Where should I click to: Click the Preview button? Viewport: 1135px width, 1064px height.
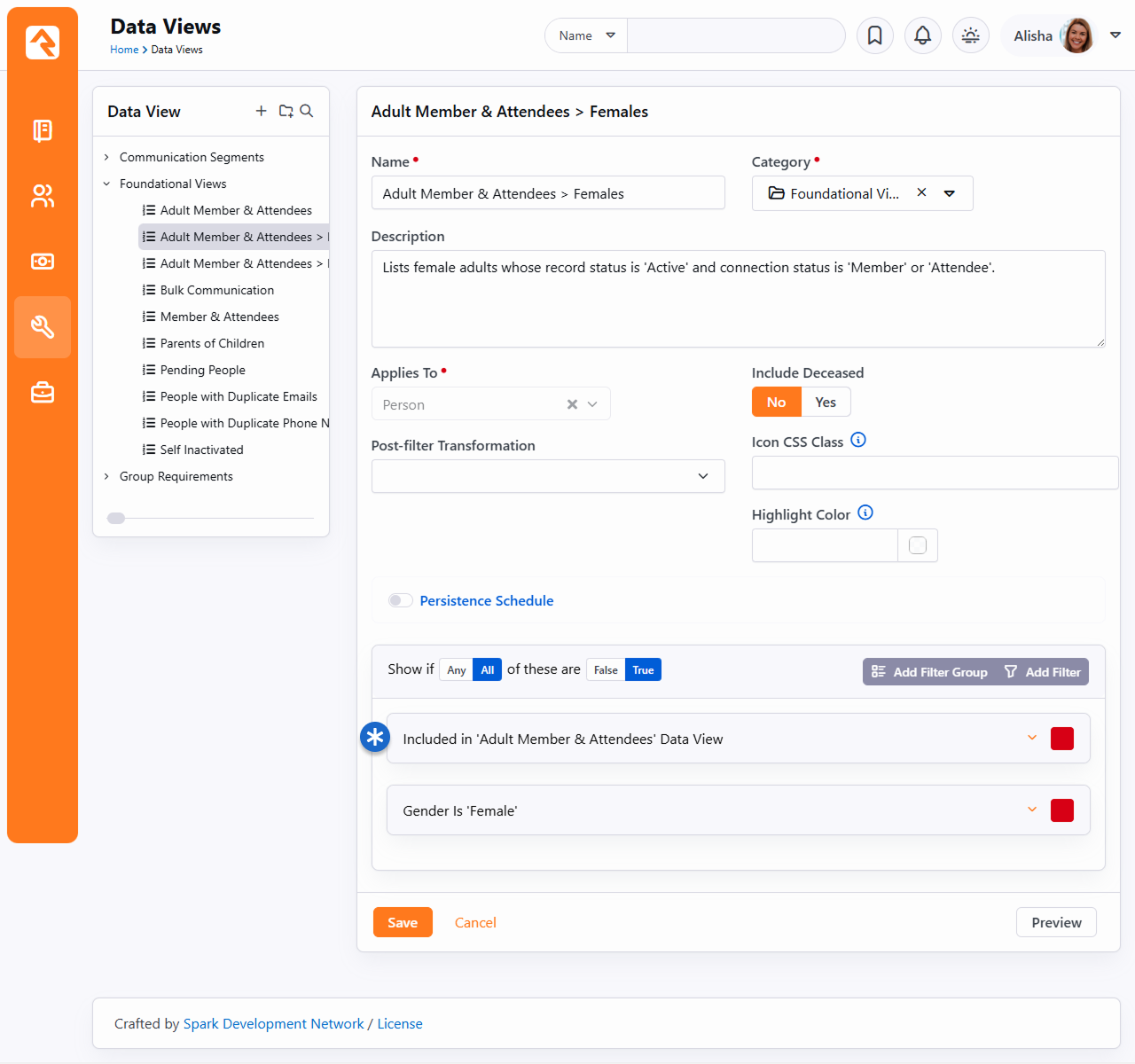[1056, 922]
